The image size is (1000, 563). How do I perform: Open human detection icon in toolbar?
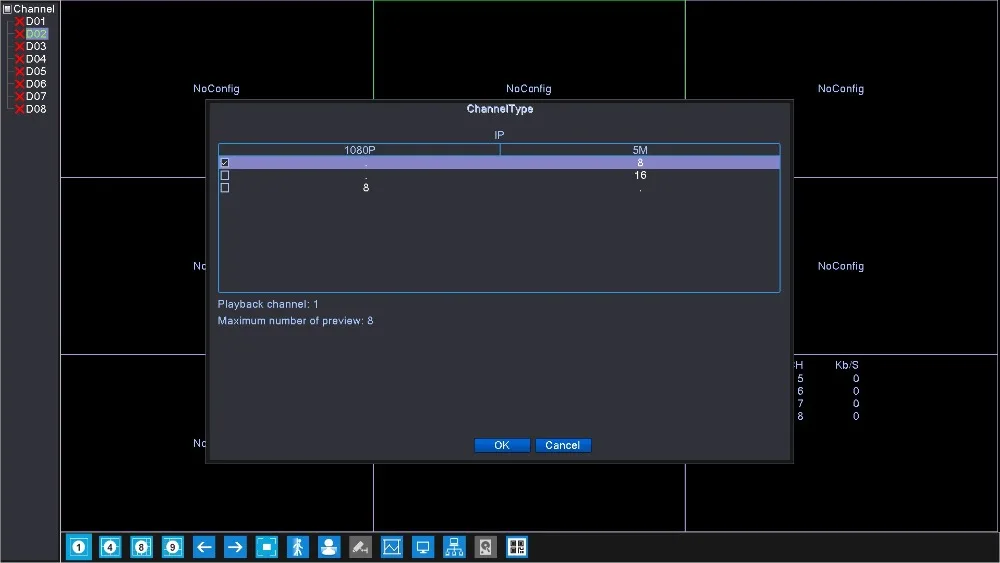[x=297, y=547]
